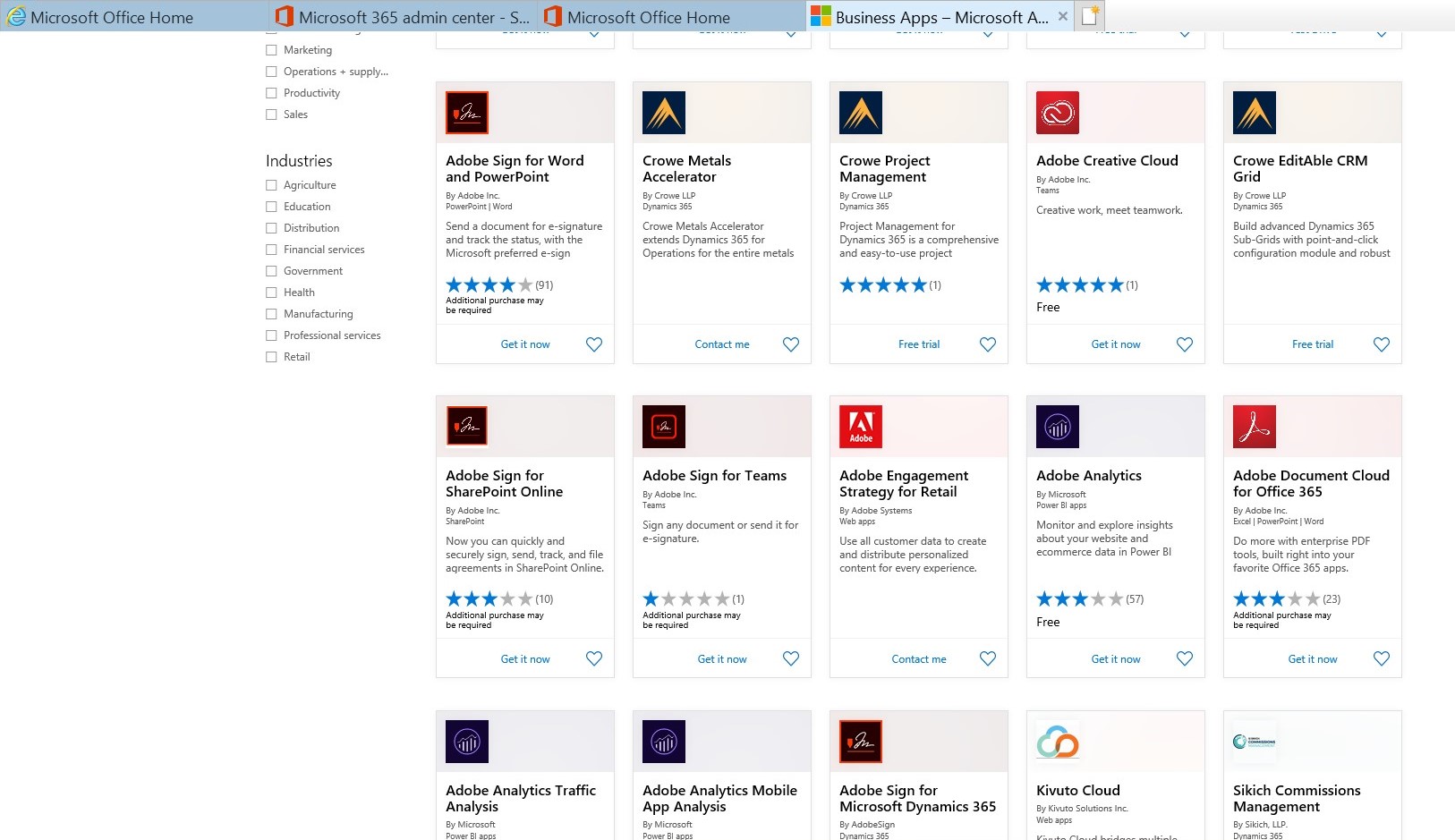This screenshot has width=1455, height=840.
Task: Save Adobe Sign for Teams with heart icon
Action: point(791,658)
